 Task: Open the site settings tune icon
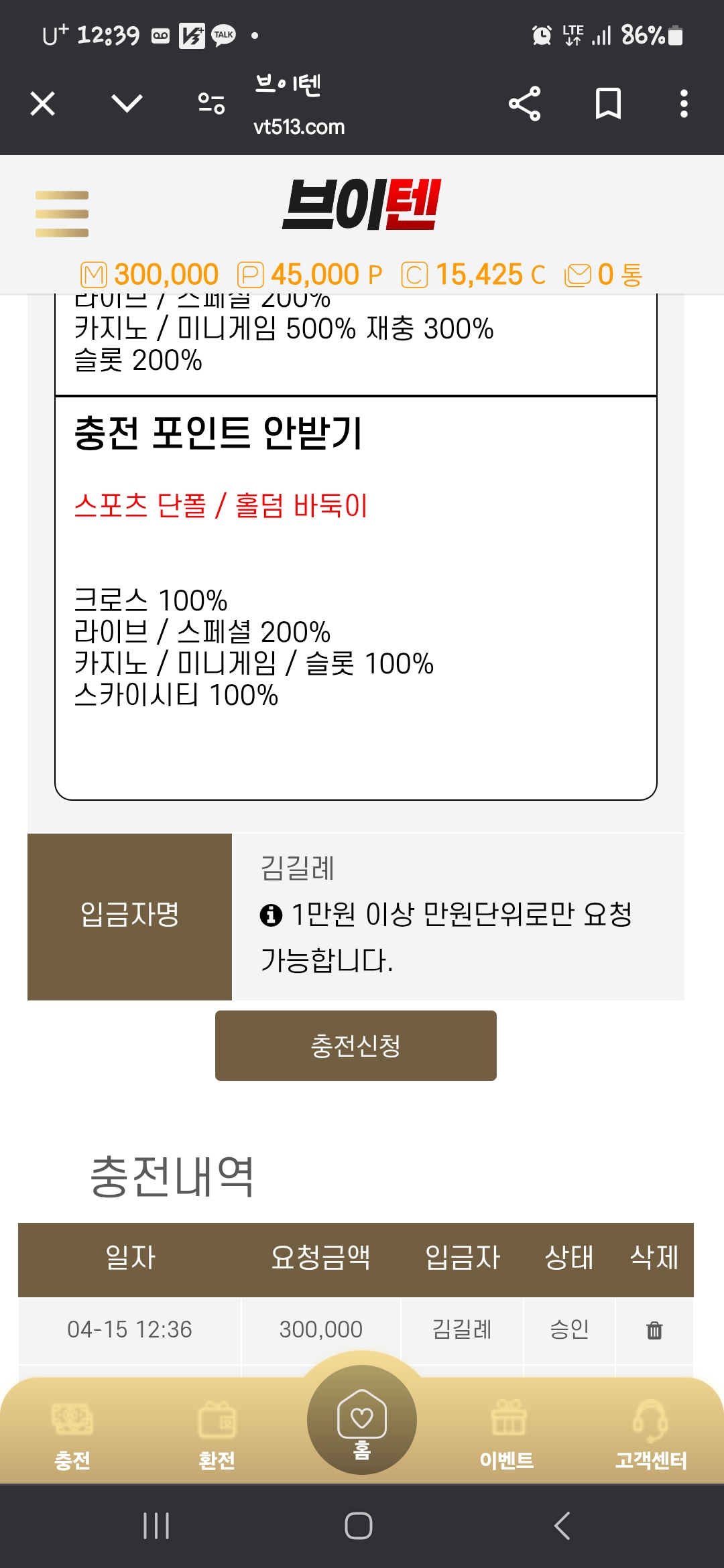click(x=211, y=104)
